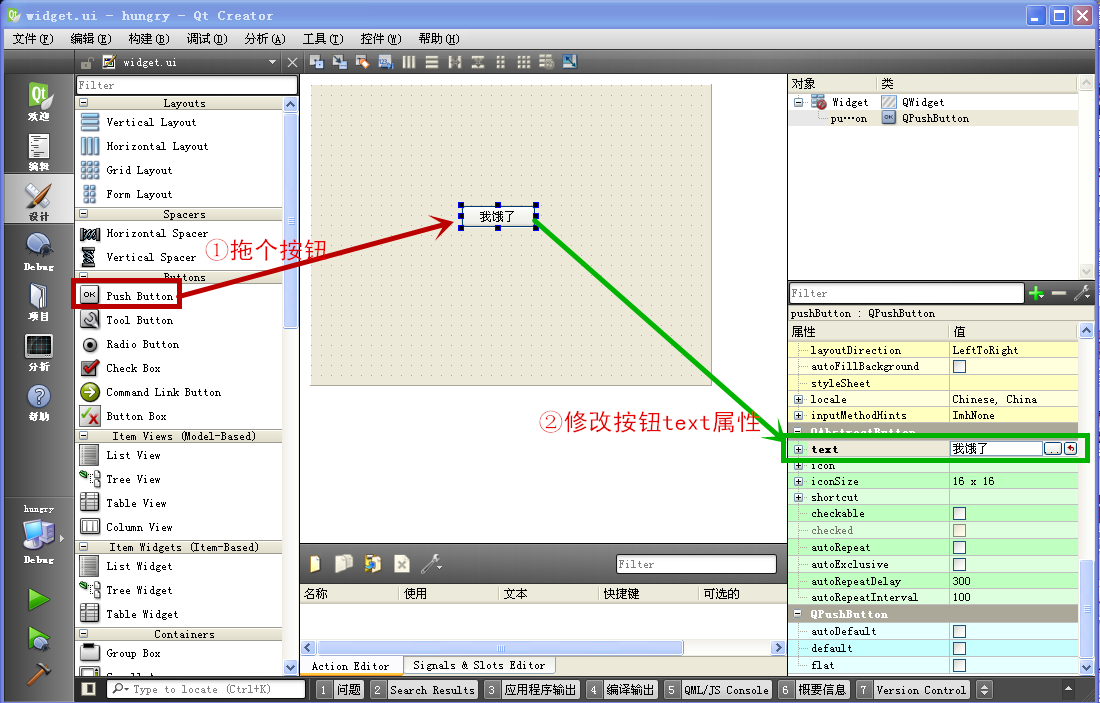
Task: Open the 问题 output pane
Action: point(339,690)
